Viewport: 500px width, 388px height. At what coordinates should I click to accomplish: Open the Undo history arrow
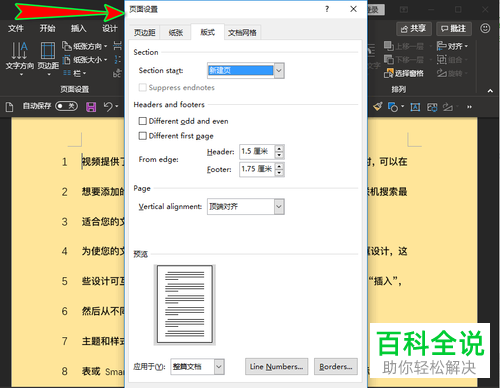(x=117, y=107)
